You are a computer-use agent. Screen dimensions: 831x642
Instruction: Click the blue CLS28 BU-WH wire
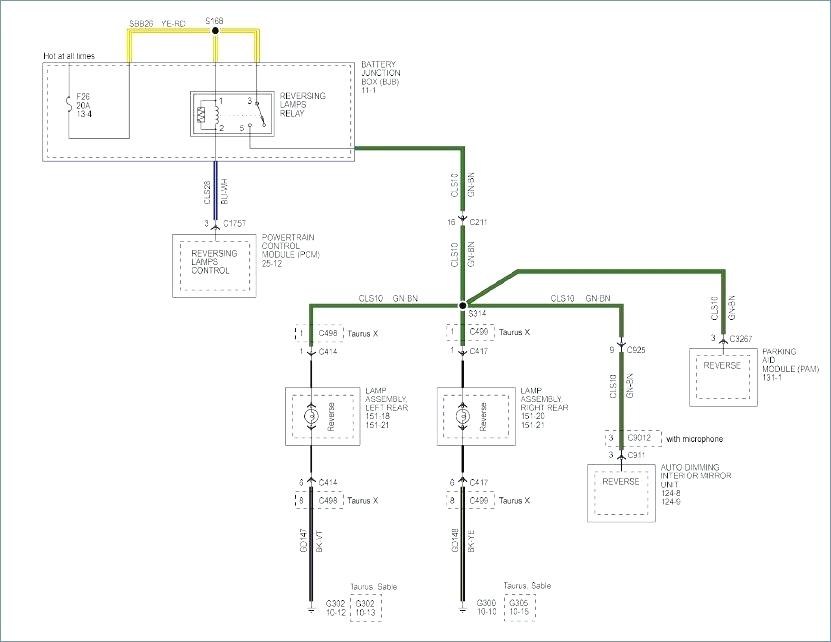click(215, 191)
